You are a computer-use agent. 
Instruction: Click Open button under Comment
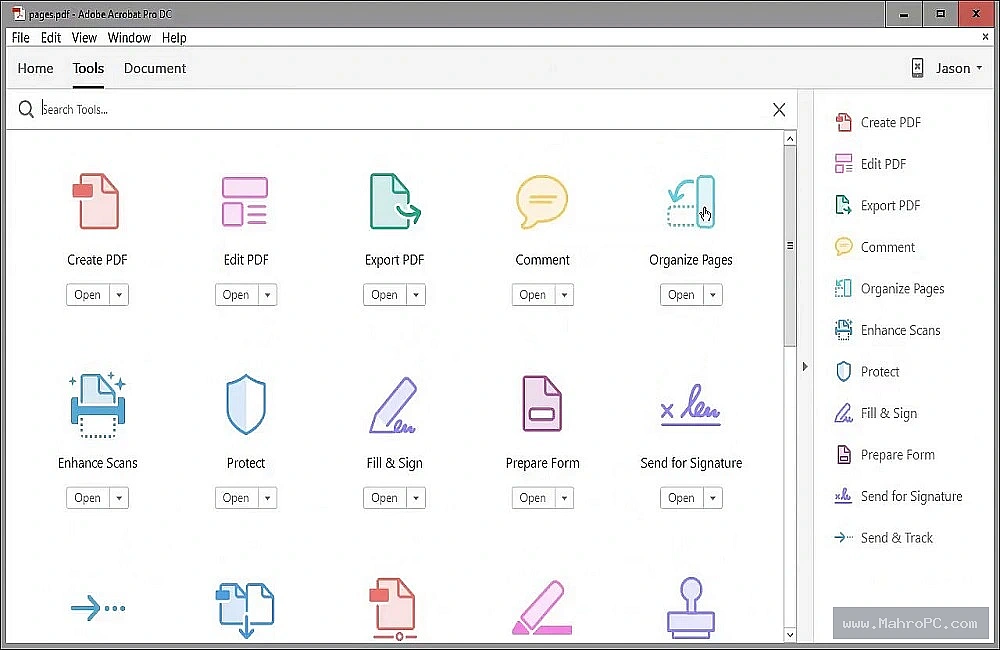click(x=533, y=295)
